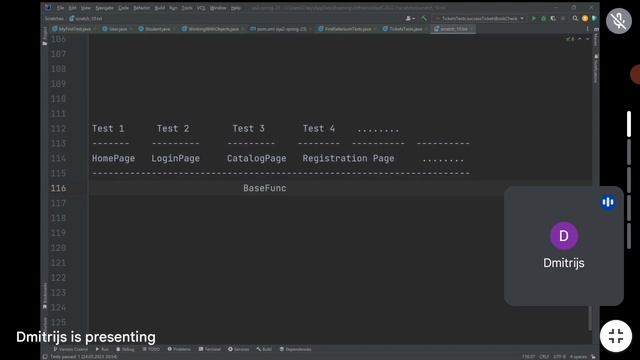Click the Test 1 heading text
640x360 pixels.
tap(108, 129)
